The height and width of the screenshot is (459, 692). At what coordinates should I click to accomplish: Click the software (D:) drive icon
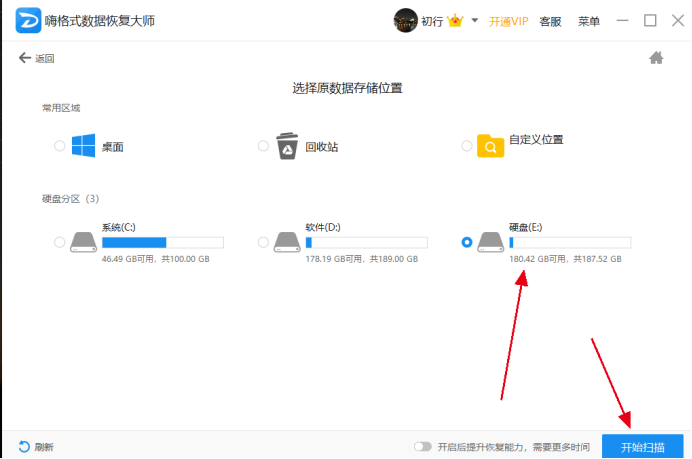tap(287, 242)
